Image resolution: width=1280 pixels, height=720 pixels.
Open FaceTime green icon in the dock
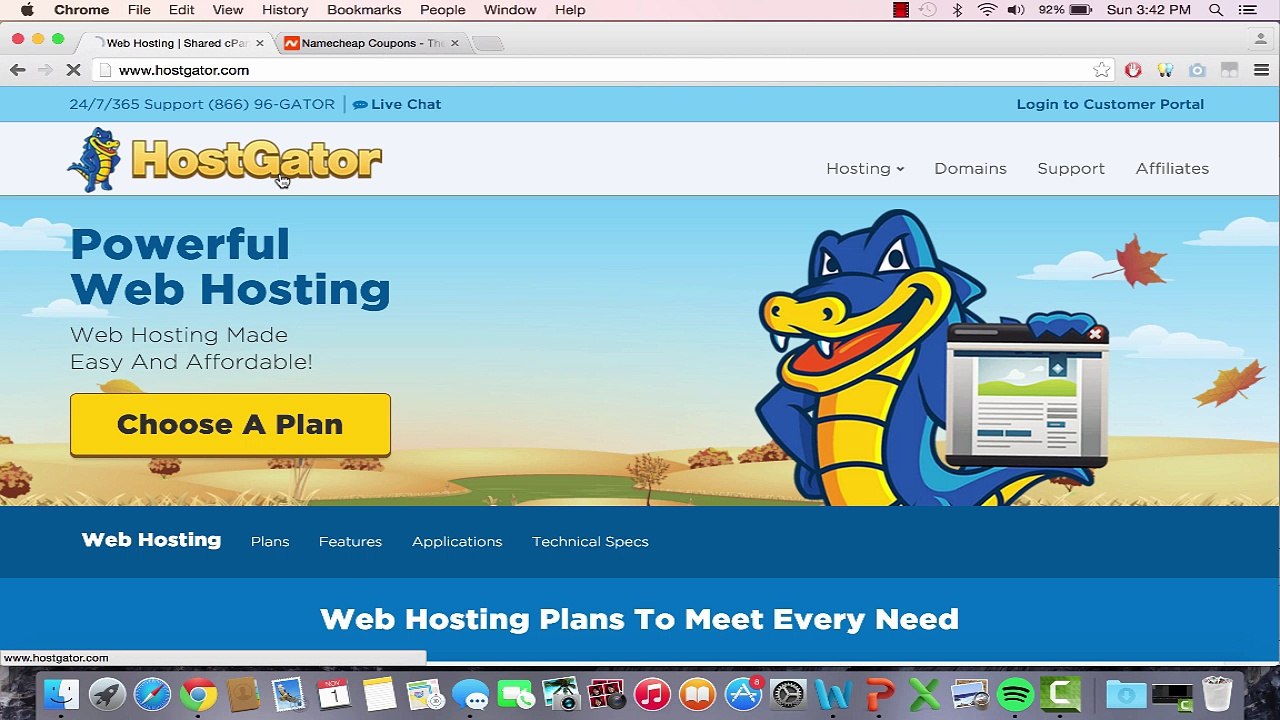pos(516,693)
